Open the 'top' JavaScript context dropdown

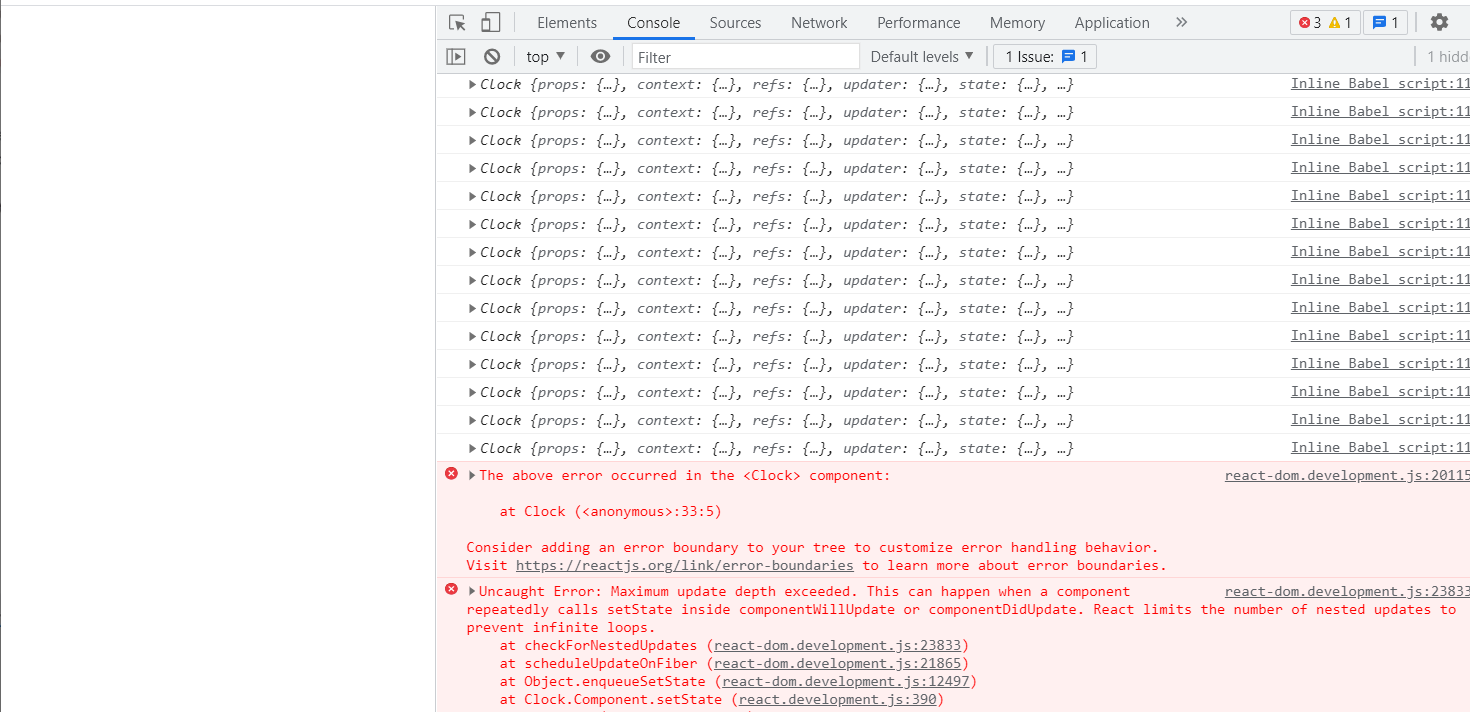pyautogui.click(x=546, y=57)
